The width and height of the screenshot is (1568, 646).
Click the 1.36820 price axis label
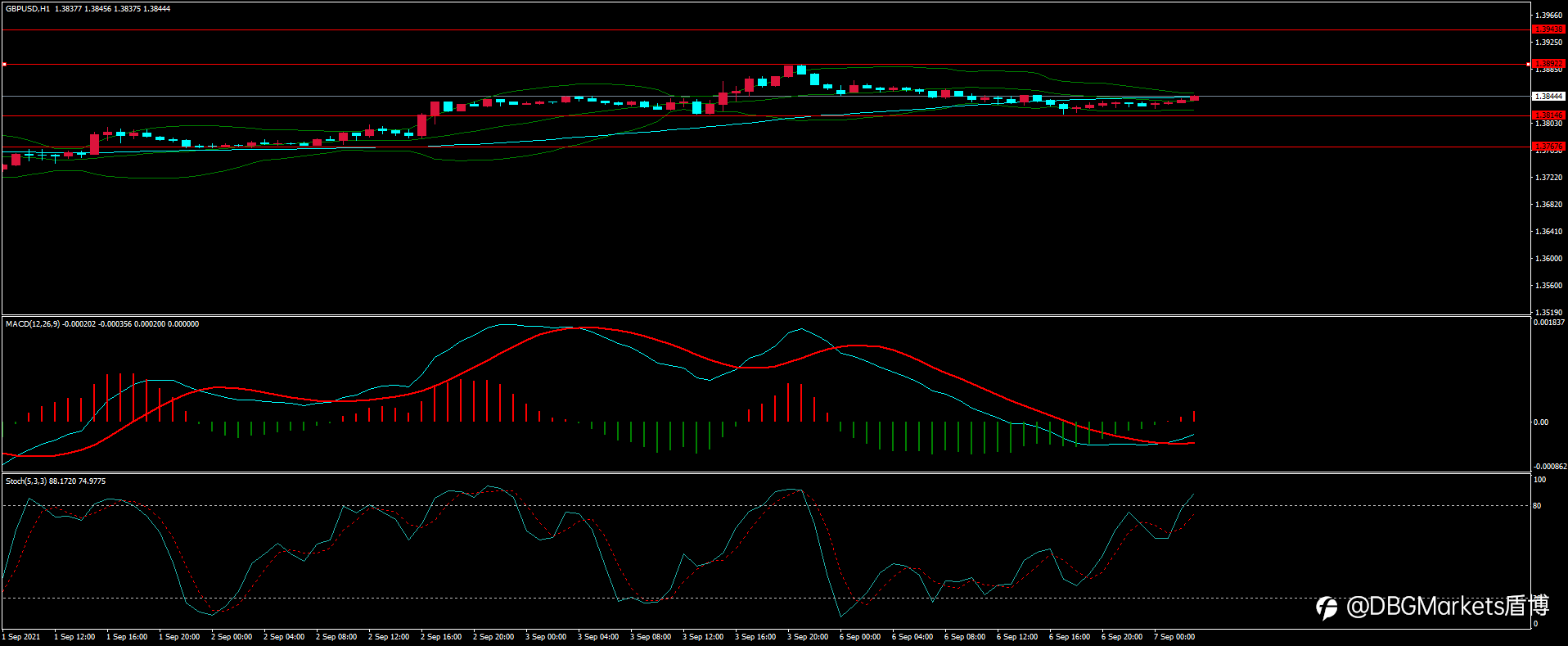point(1548,205)
